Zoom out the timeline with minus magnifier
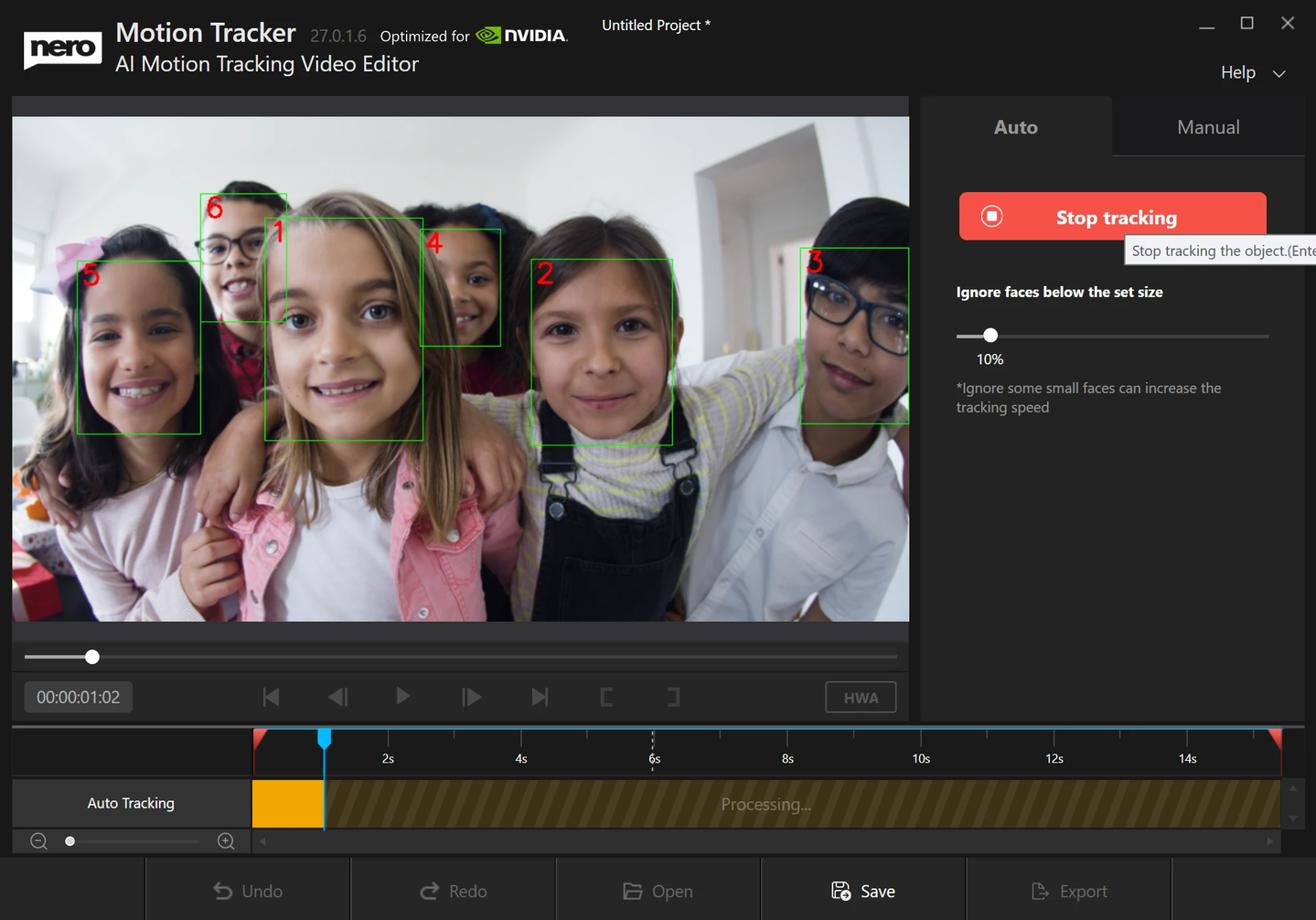 click(38, 841)
